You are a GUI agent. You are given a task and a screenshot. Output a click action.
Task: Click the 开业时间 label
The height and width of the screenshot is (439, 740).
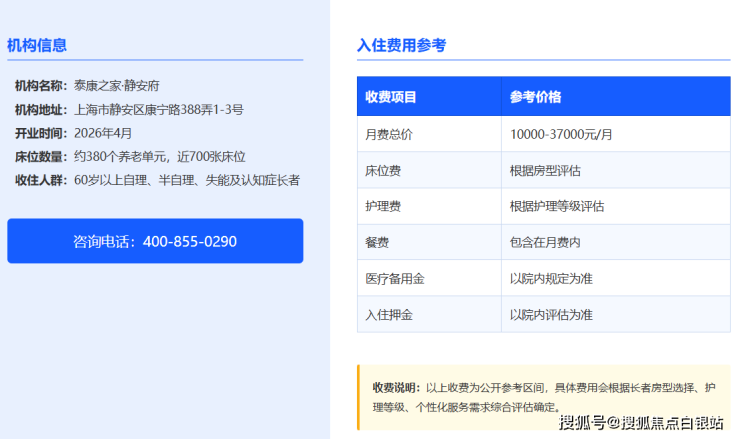[x=41, y=133]
